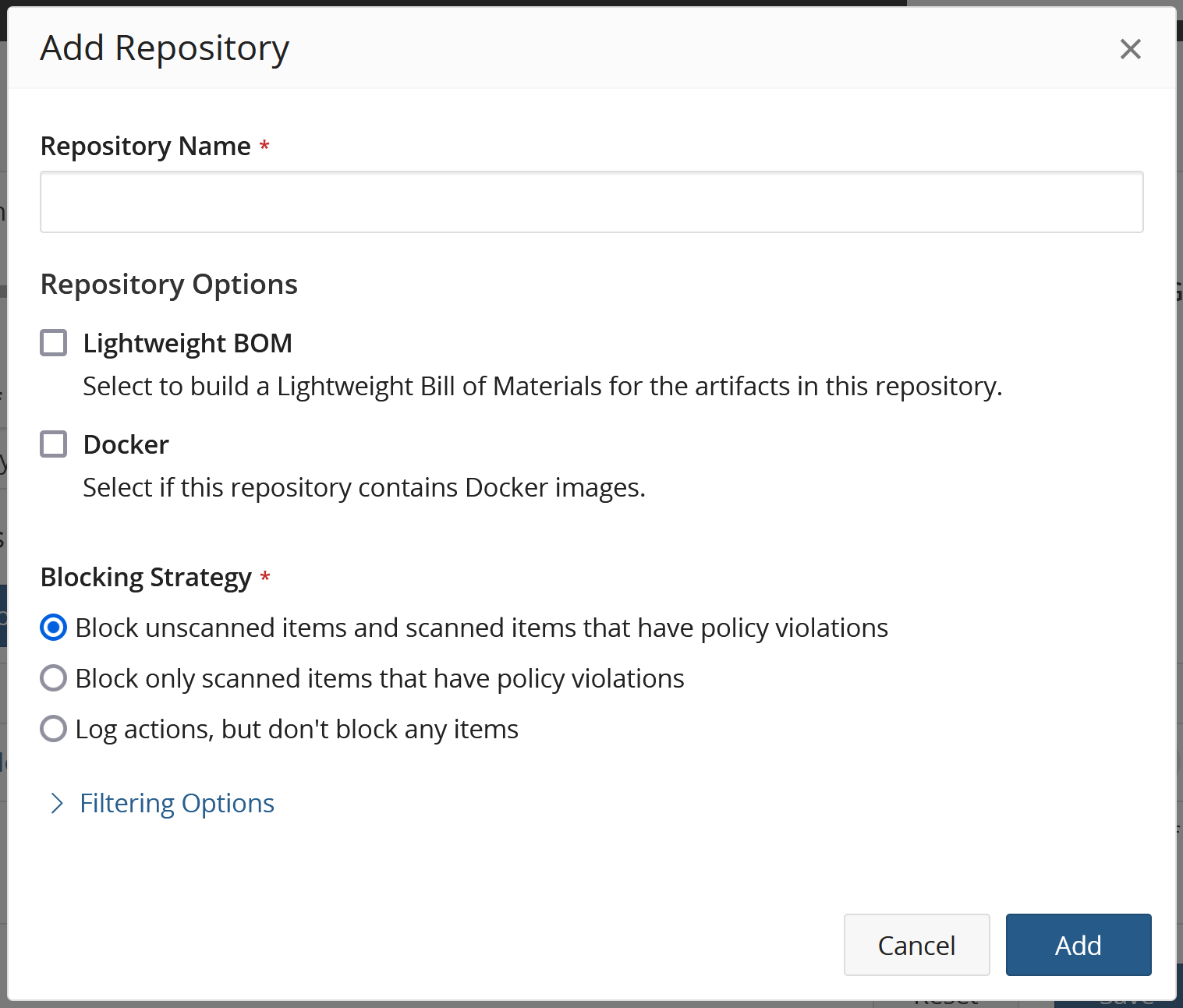Click the Filtering Options disclosure chevron
Image resolution: width=1183 pixels, height=1008 pixels.
coord(56,803)
